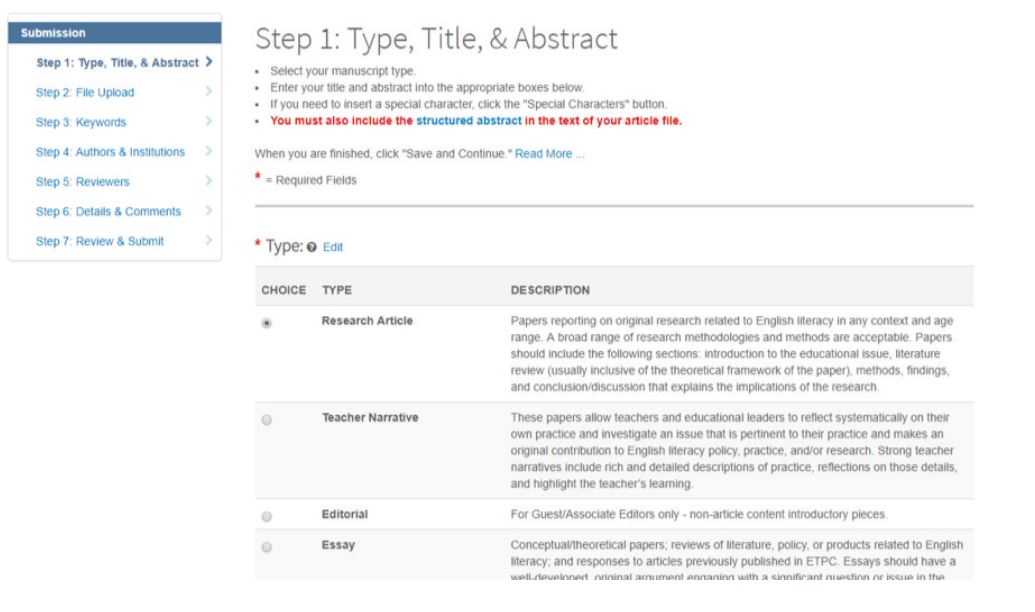The width and height of the screenshot is (1035, 612).
Task: Open Step 2: File Upload
Action: coord(85,92)
